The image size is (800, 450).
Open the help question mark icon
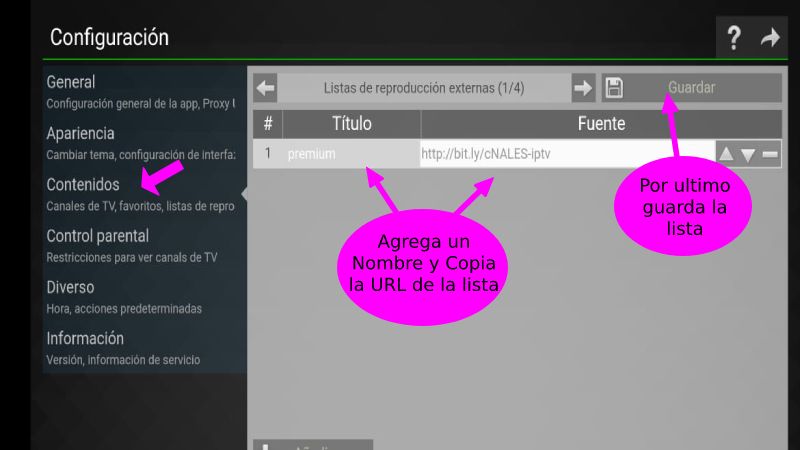pos(734,37)
